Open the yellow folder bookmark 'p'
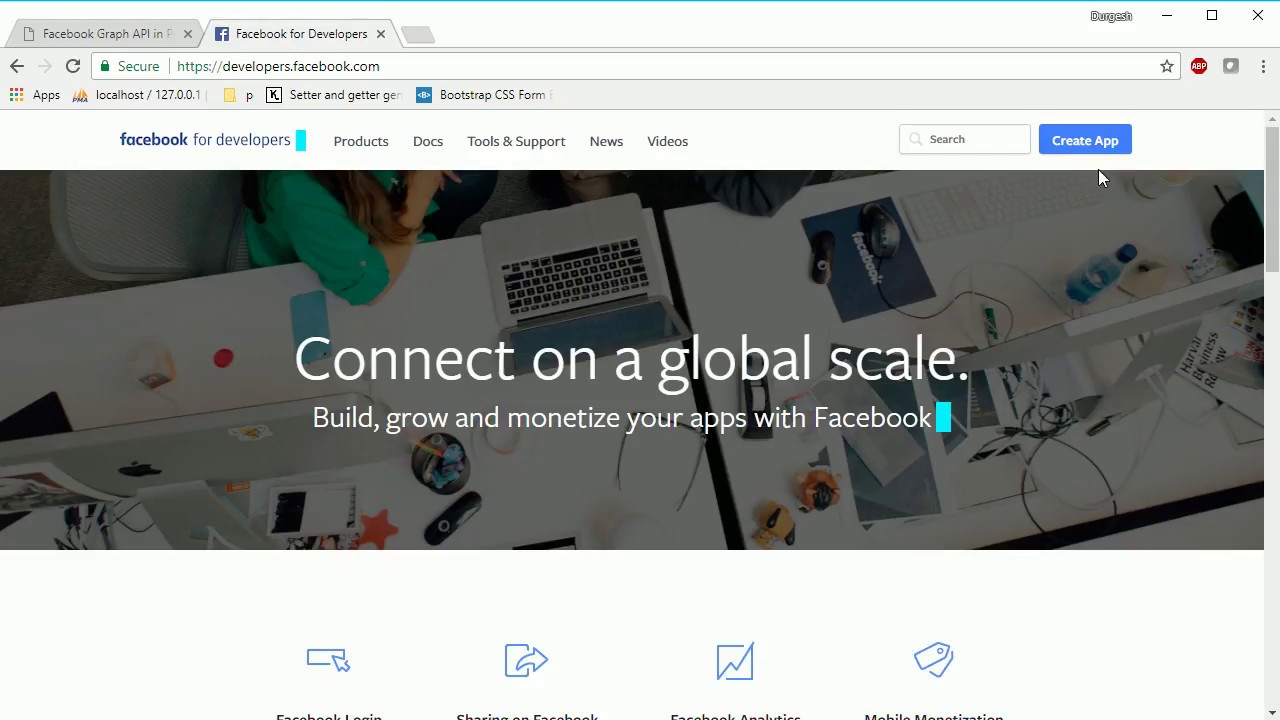 (x=239, y=95)
